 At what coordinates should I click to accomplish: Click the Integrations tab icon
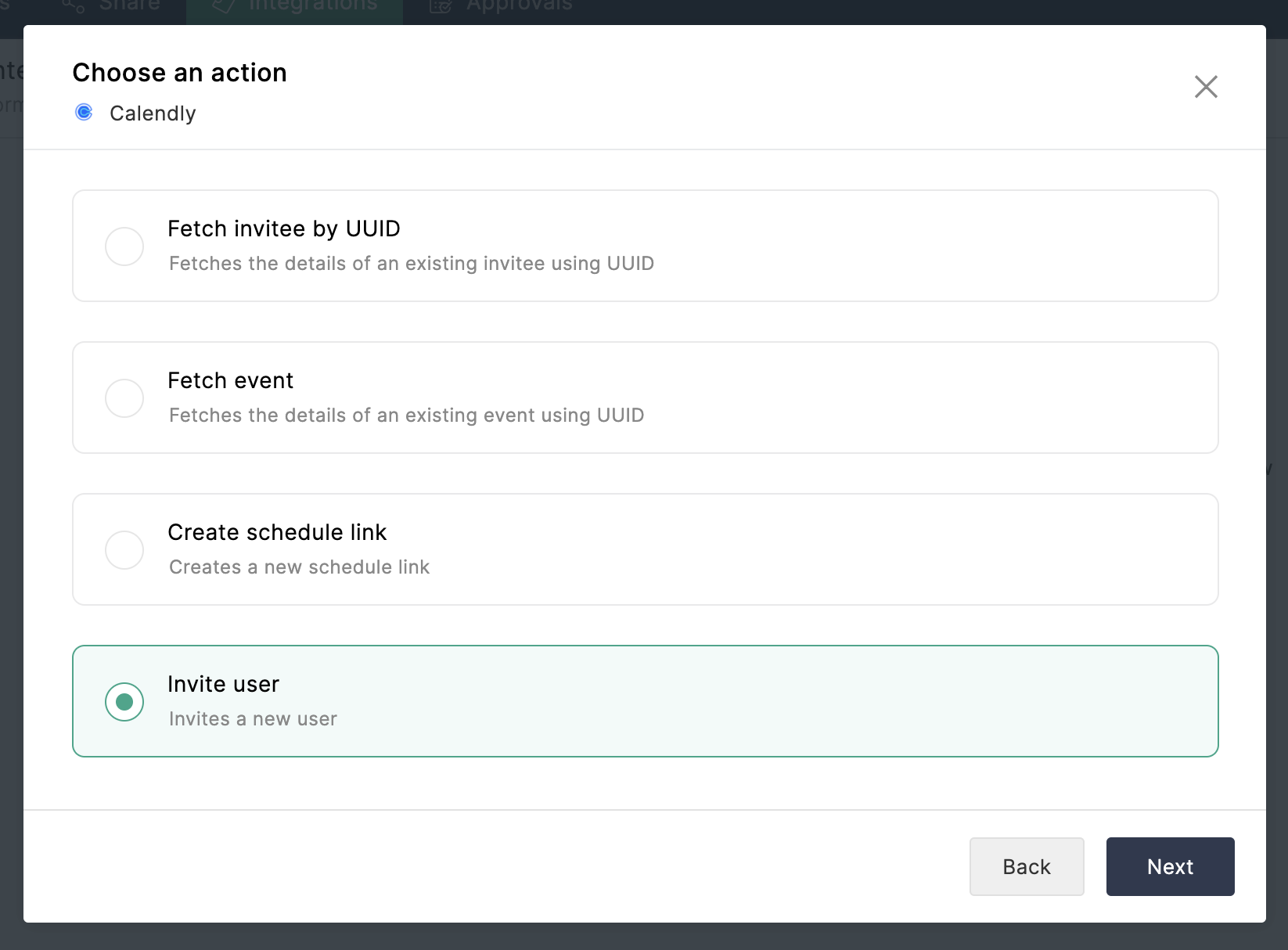[x=223, y=6]
